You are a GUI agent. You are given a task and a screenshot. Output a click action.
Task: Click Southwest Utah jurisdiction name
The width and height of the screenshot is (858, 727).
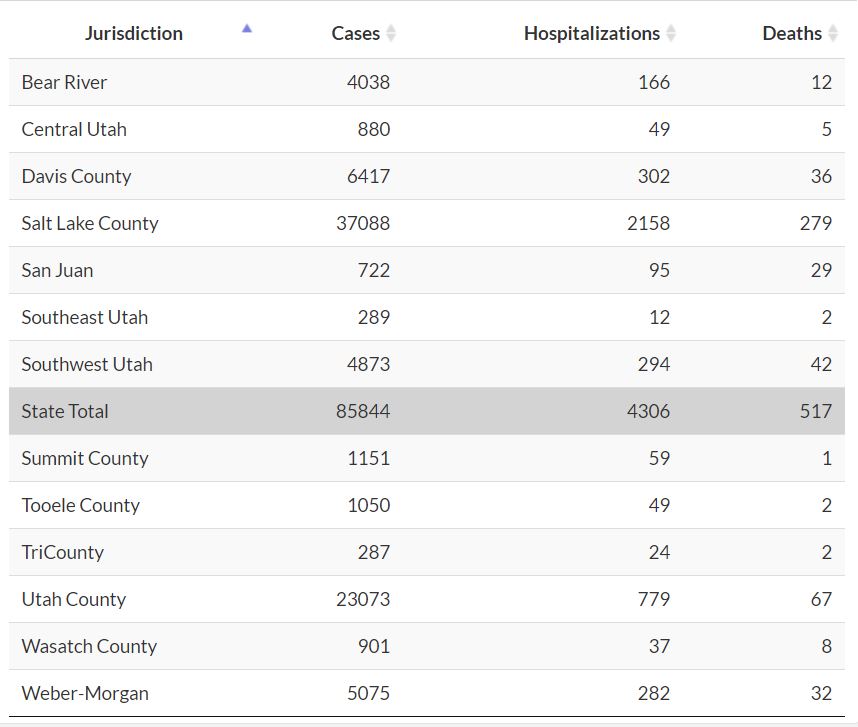tap(87, 364)
